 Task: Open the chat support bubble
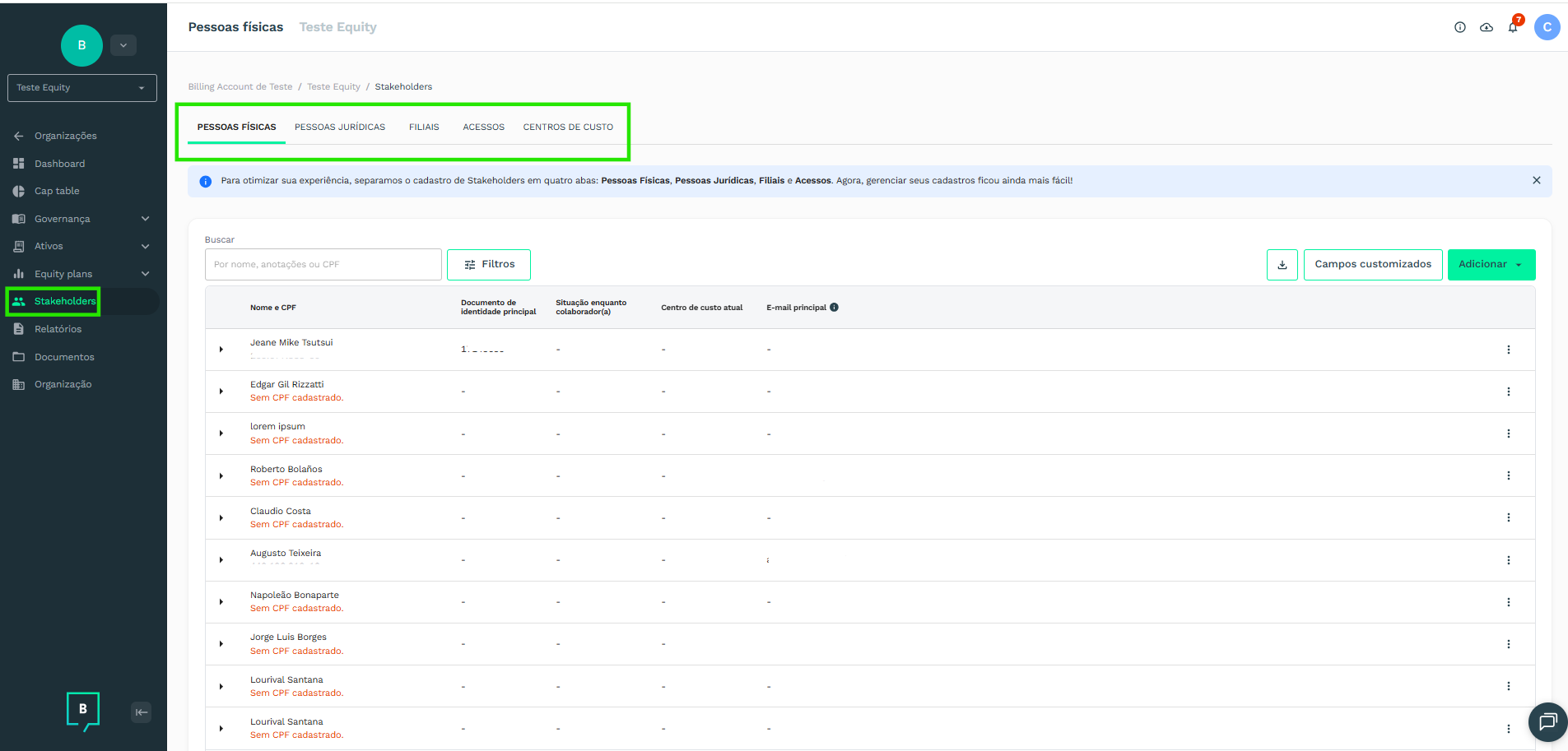pos(1547,722)
